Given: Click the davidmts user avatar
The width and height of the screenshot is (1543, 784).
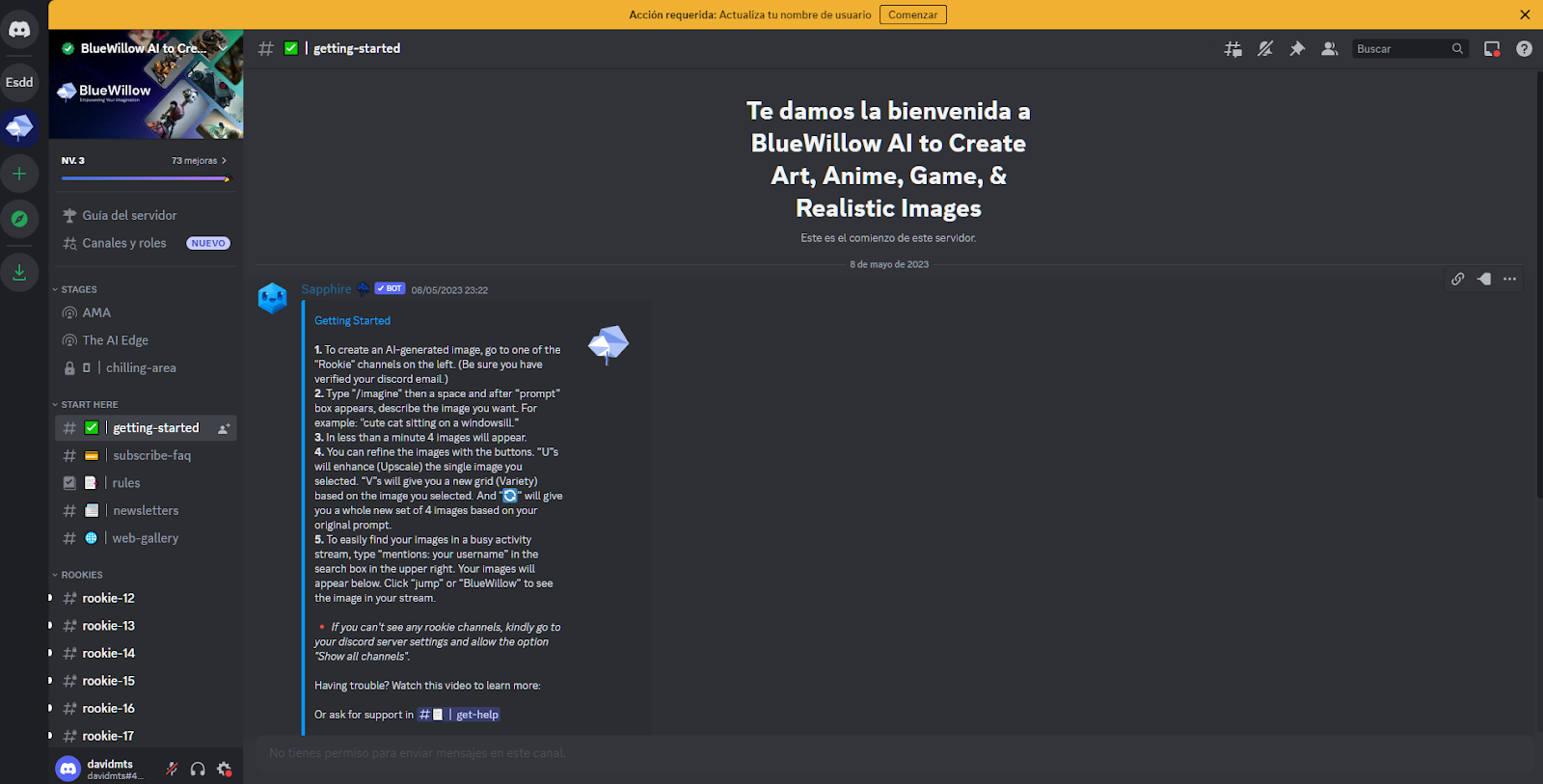Looking at the screenshot, I should [68, 769].
